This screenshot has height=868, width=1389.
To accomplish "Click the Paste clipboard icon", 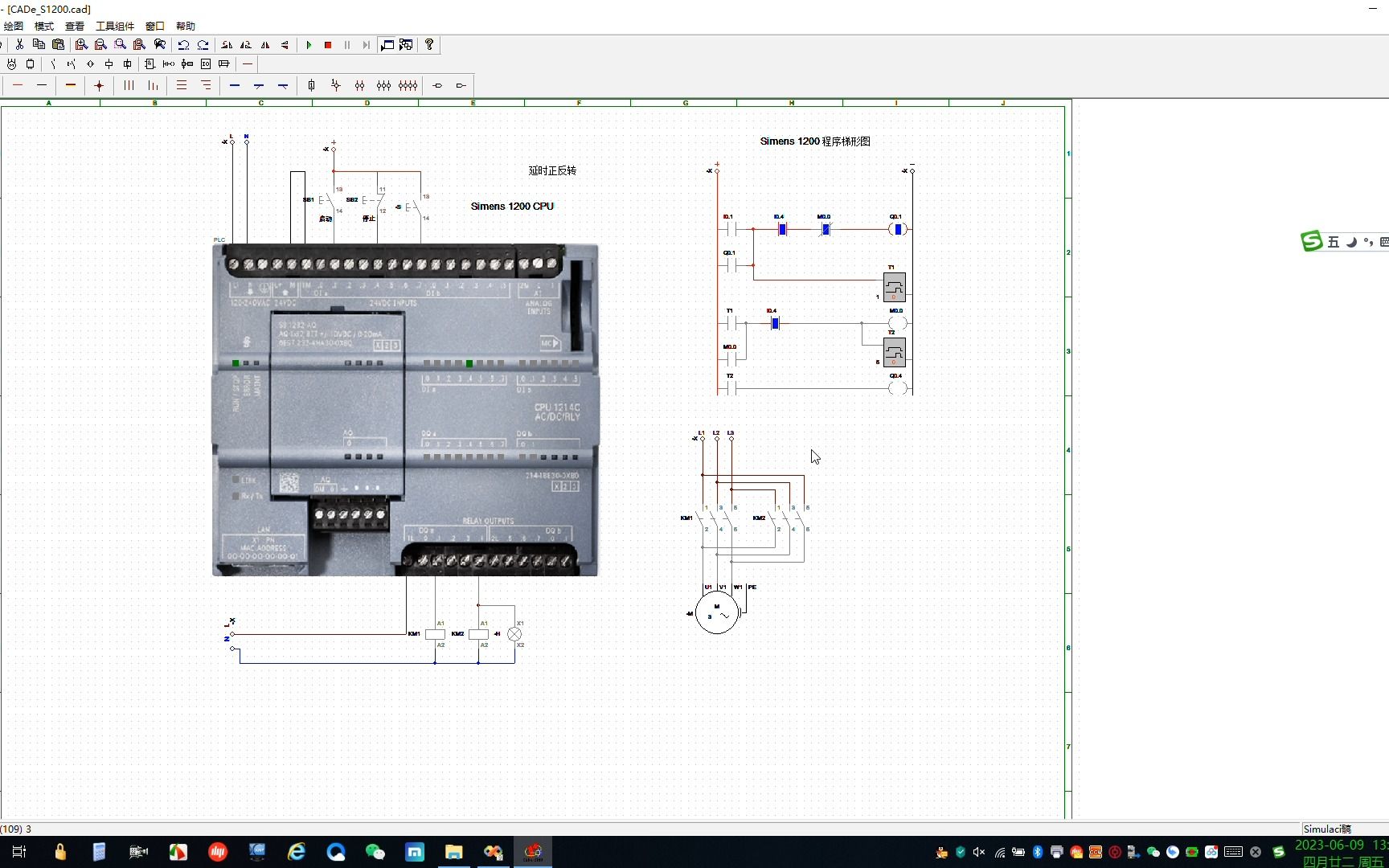I will (x=58, y=45).
